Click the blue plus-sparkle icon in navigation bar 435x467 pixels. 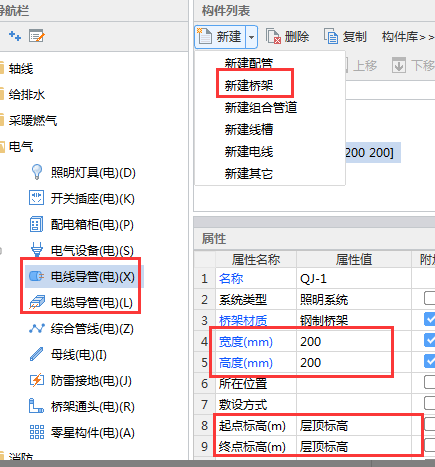click(14, 36)
